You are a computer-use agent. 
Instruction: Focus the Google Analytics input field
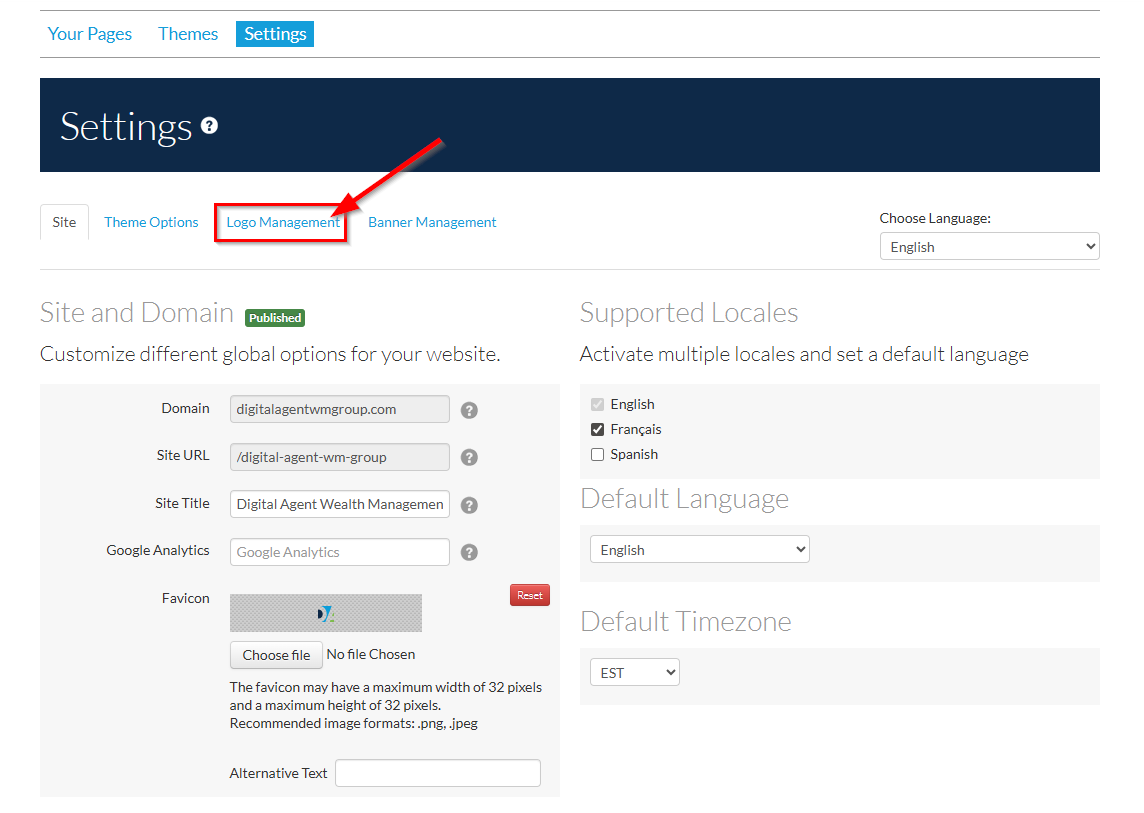[x=339, y=552]
